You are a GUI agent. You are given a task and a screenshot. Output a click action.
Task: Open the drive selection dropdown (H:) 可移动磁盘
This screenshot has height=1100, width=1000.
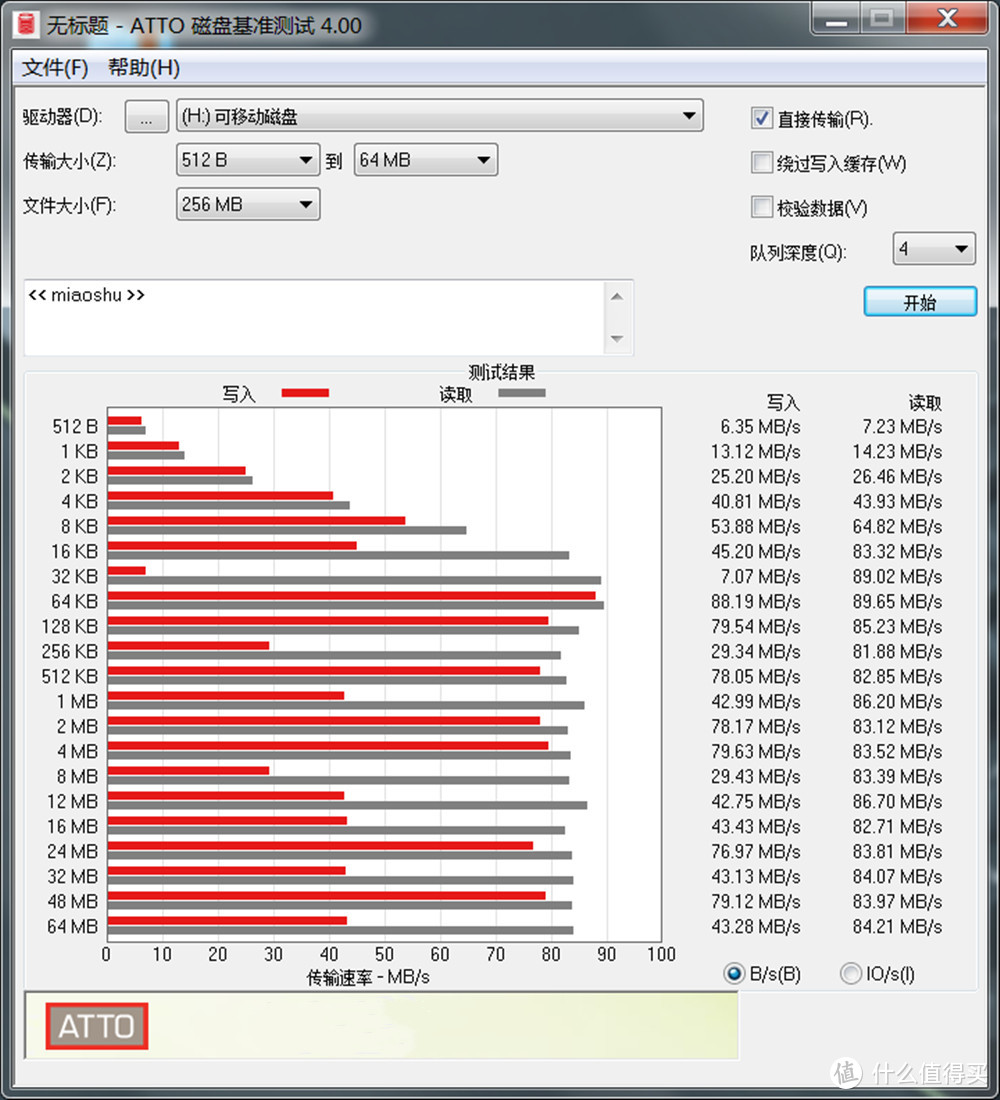439,116
